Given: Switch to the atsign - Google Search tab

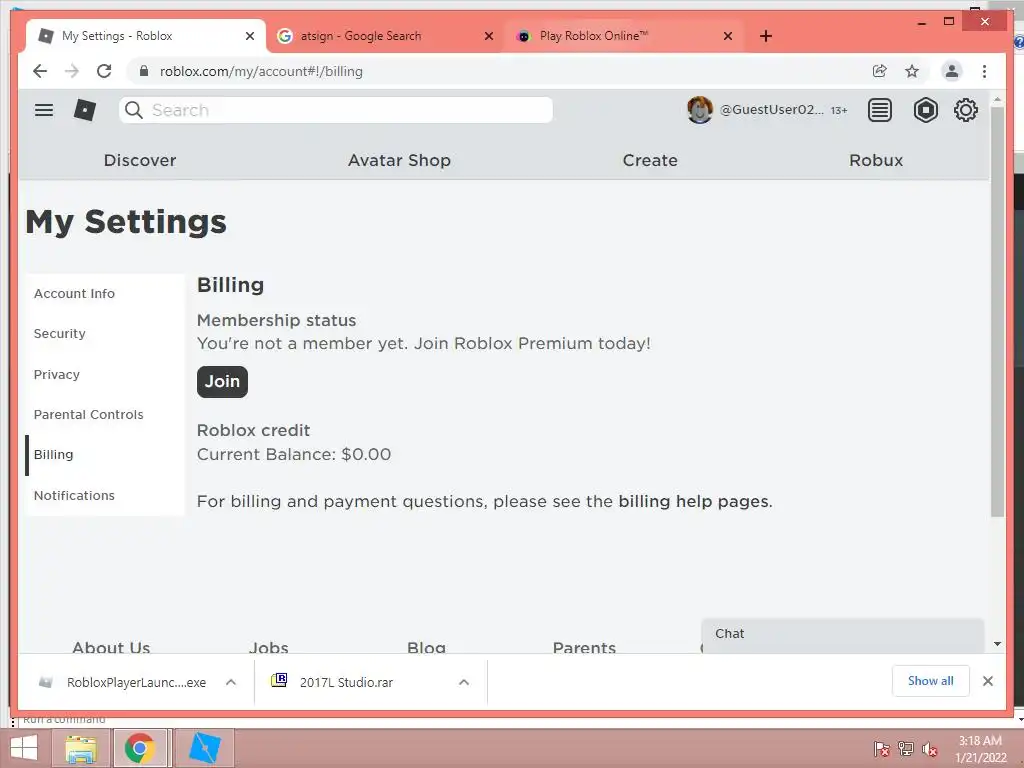Looking at the screenshot, I should click(385, 36).
